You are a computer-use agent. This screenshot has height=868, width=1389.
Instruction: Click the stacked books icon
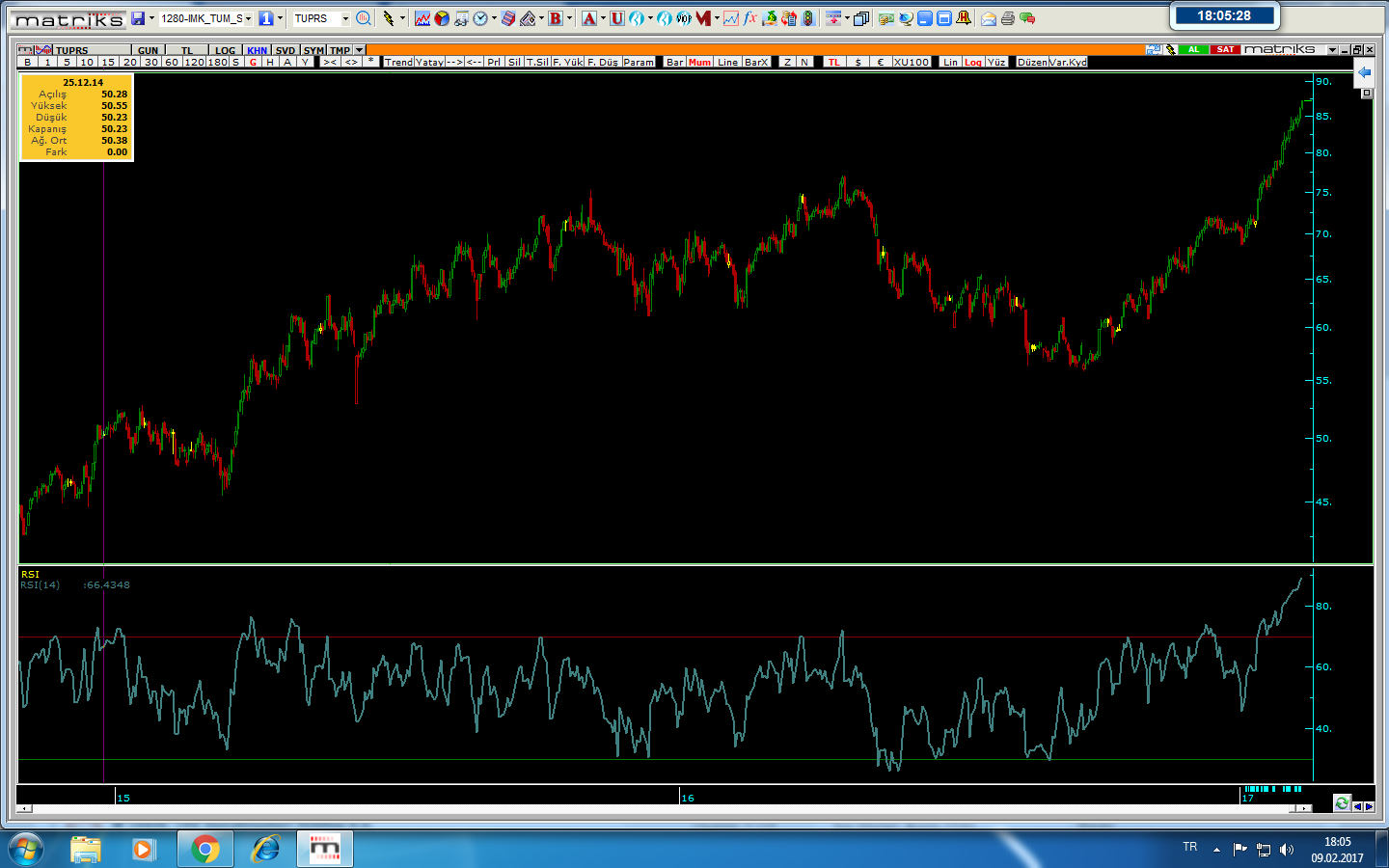507,18
